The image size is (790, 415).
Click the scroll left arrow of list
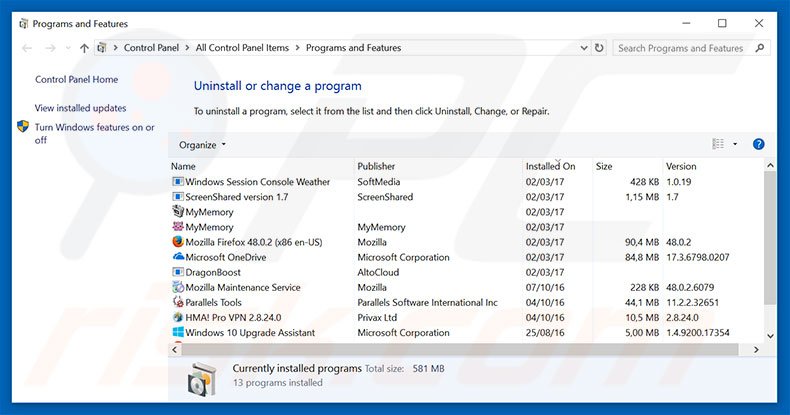coord(175,349)
